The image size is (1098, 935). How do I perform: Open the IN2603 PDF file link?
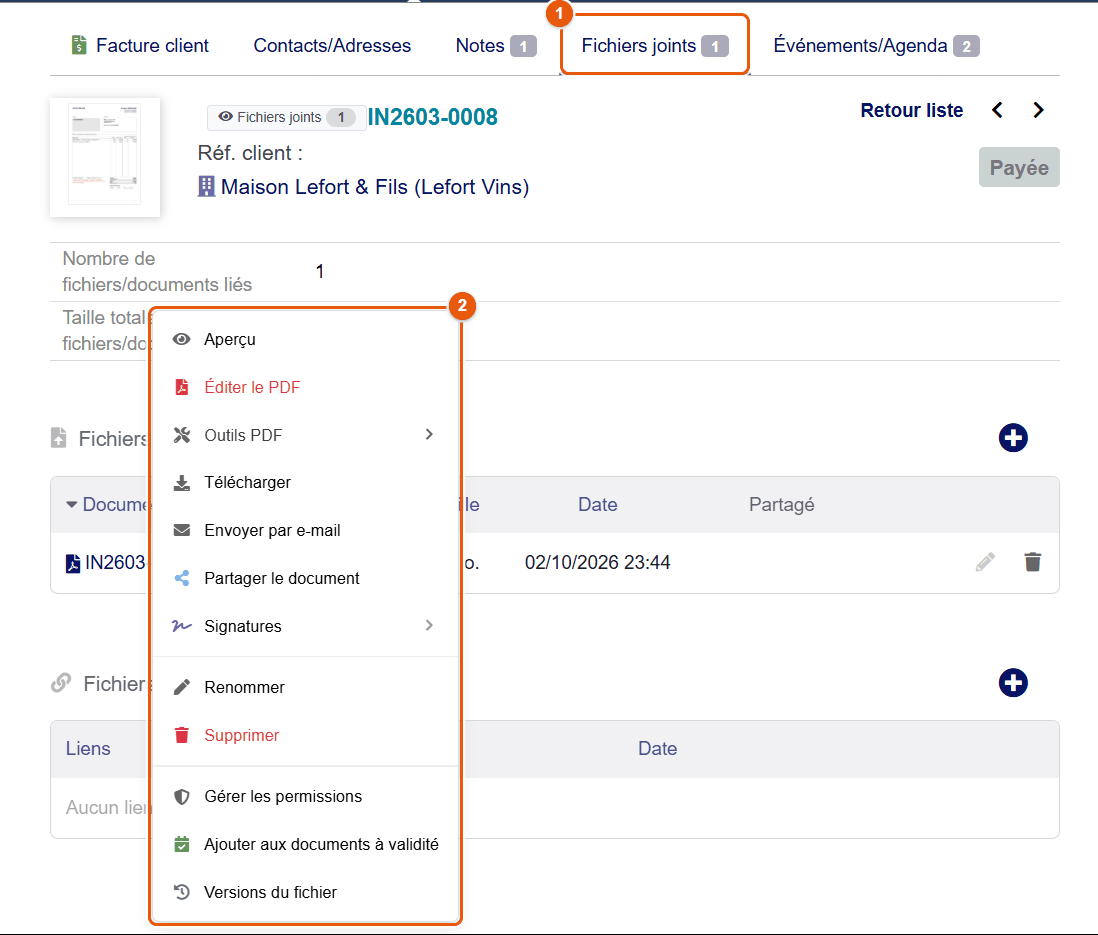pos(115,562)
